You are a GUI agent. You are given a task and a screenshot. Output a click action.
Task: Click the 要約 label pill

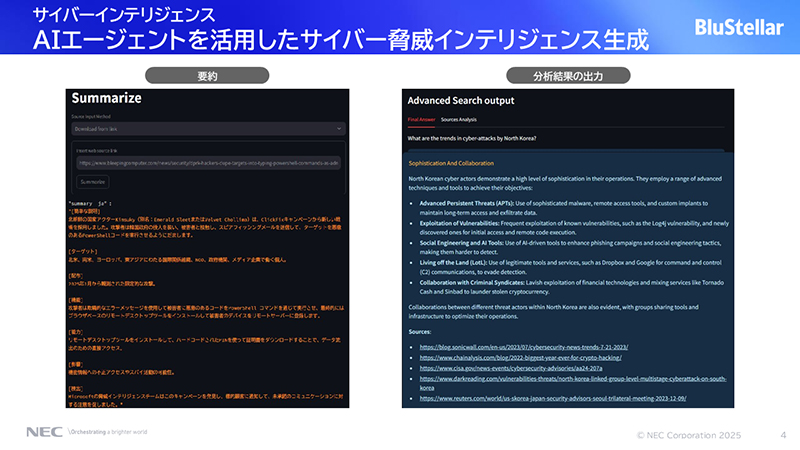tap(209, 75)
